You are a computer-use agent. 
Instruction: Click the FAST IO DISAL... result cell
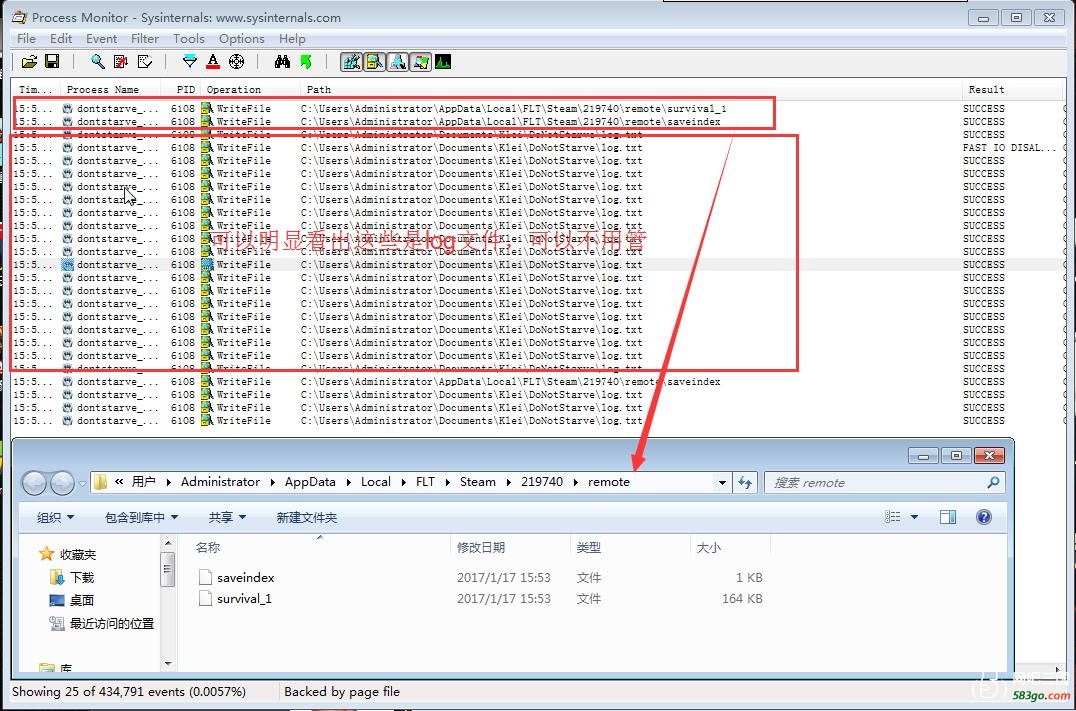(1009, 148)
